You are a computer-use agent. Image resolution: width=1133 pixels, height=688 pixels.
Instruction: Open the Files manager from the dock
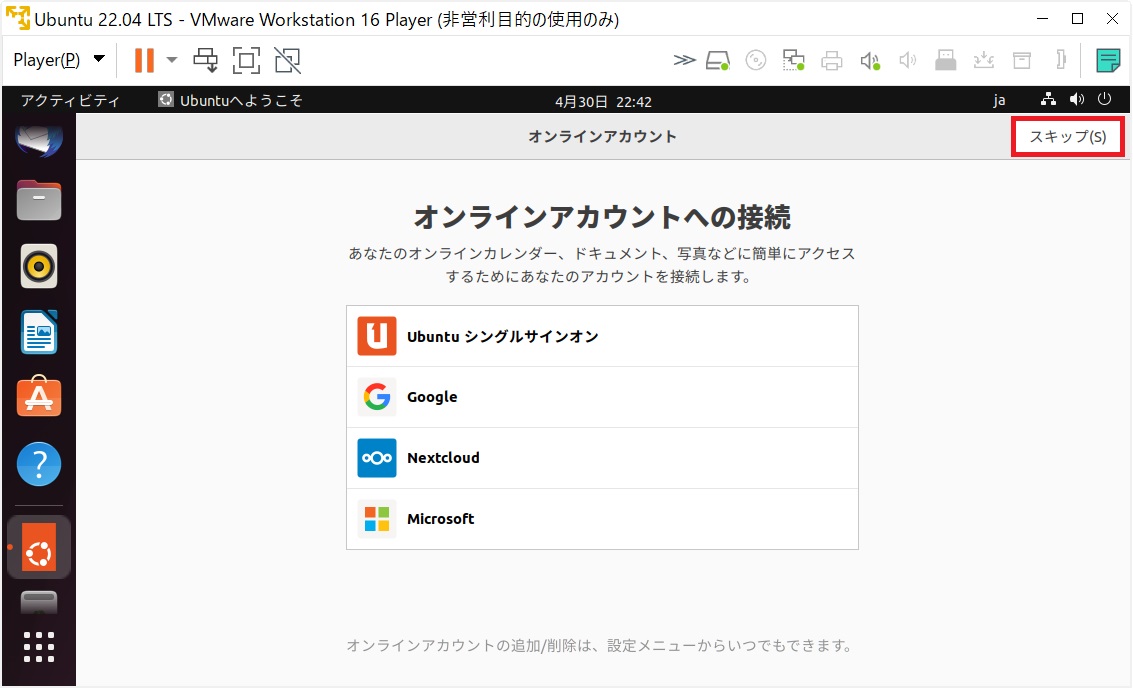(x=39, y=200)
